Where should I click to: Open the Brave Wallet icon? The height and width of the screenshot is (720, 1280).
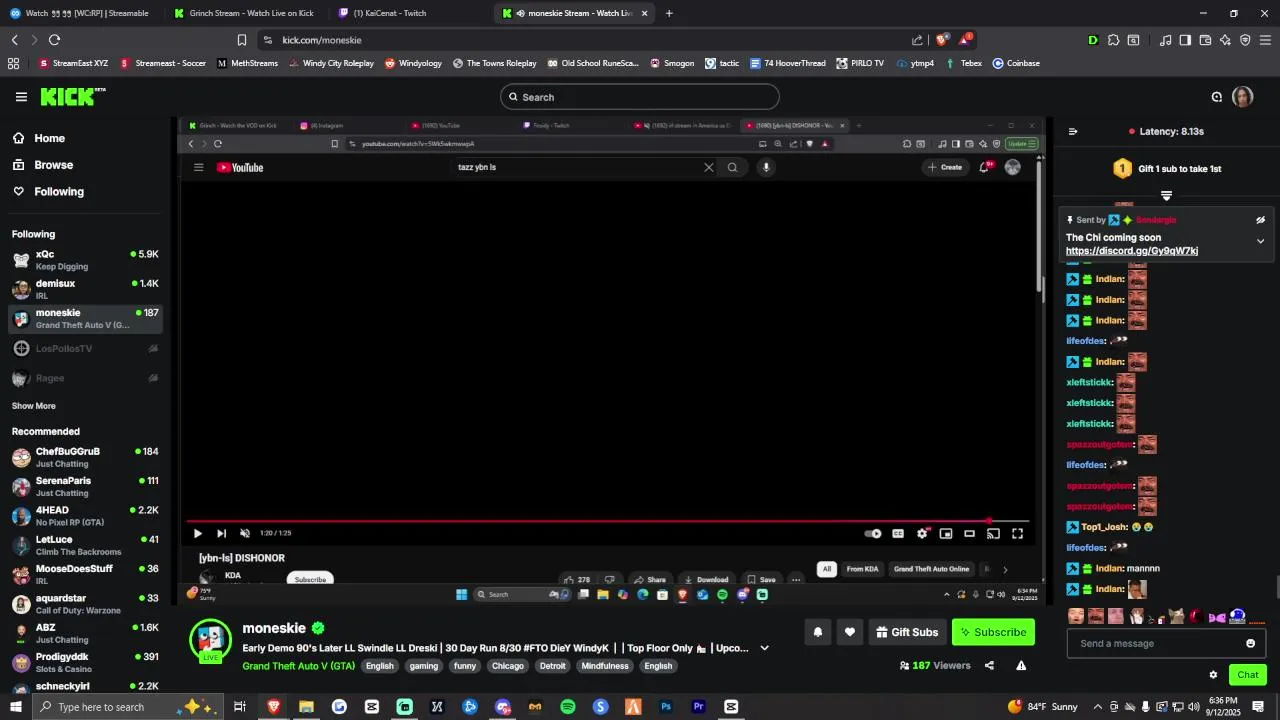click(x=1205, y=40)
